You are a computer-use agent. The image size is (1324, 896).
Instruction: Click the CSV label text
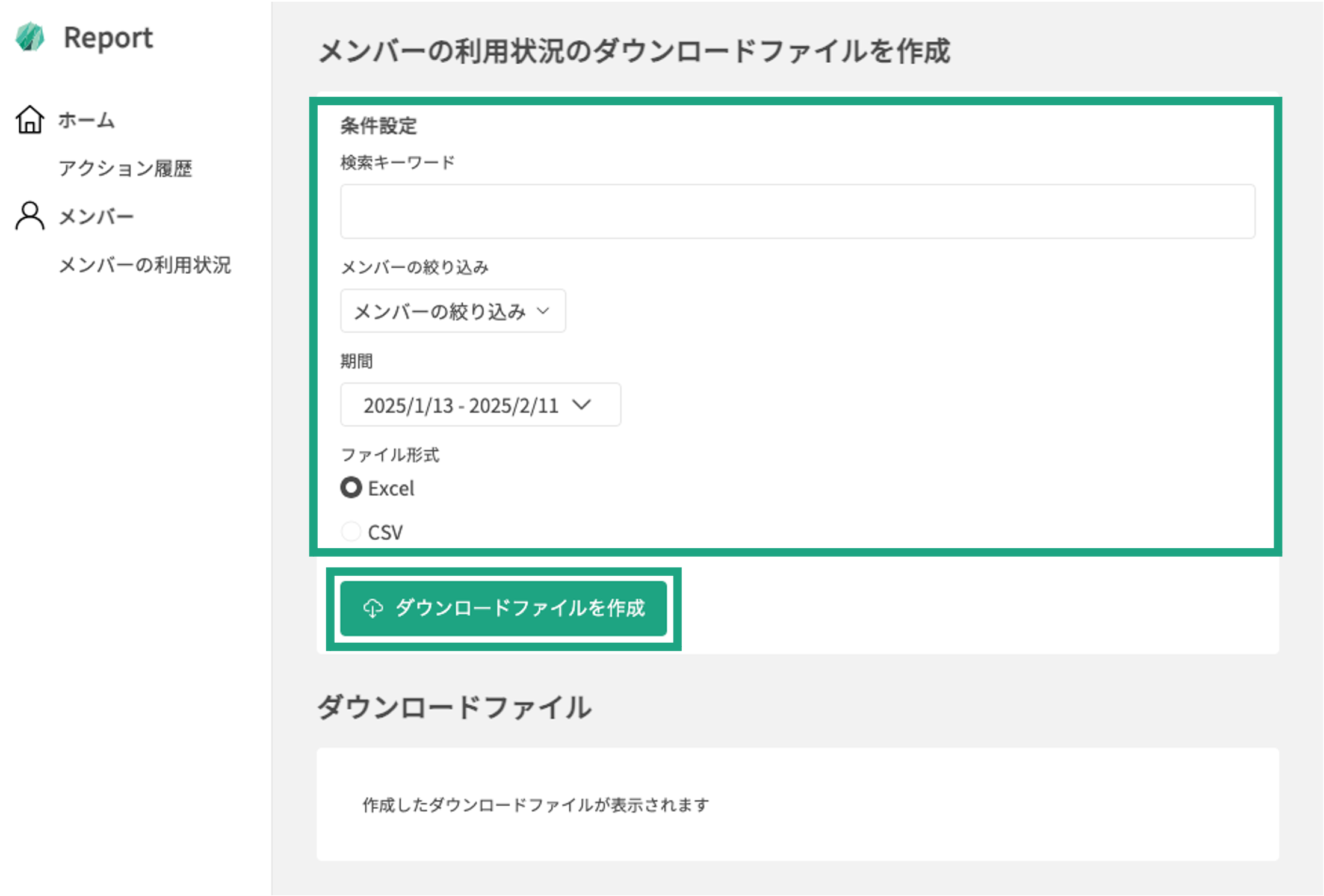point(385,533)
